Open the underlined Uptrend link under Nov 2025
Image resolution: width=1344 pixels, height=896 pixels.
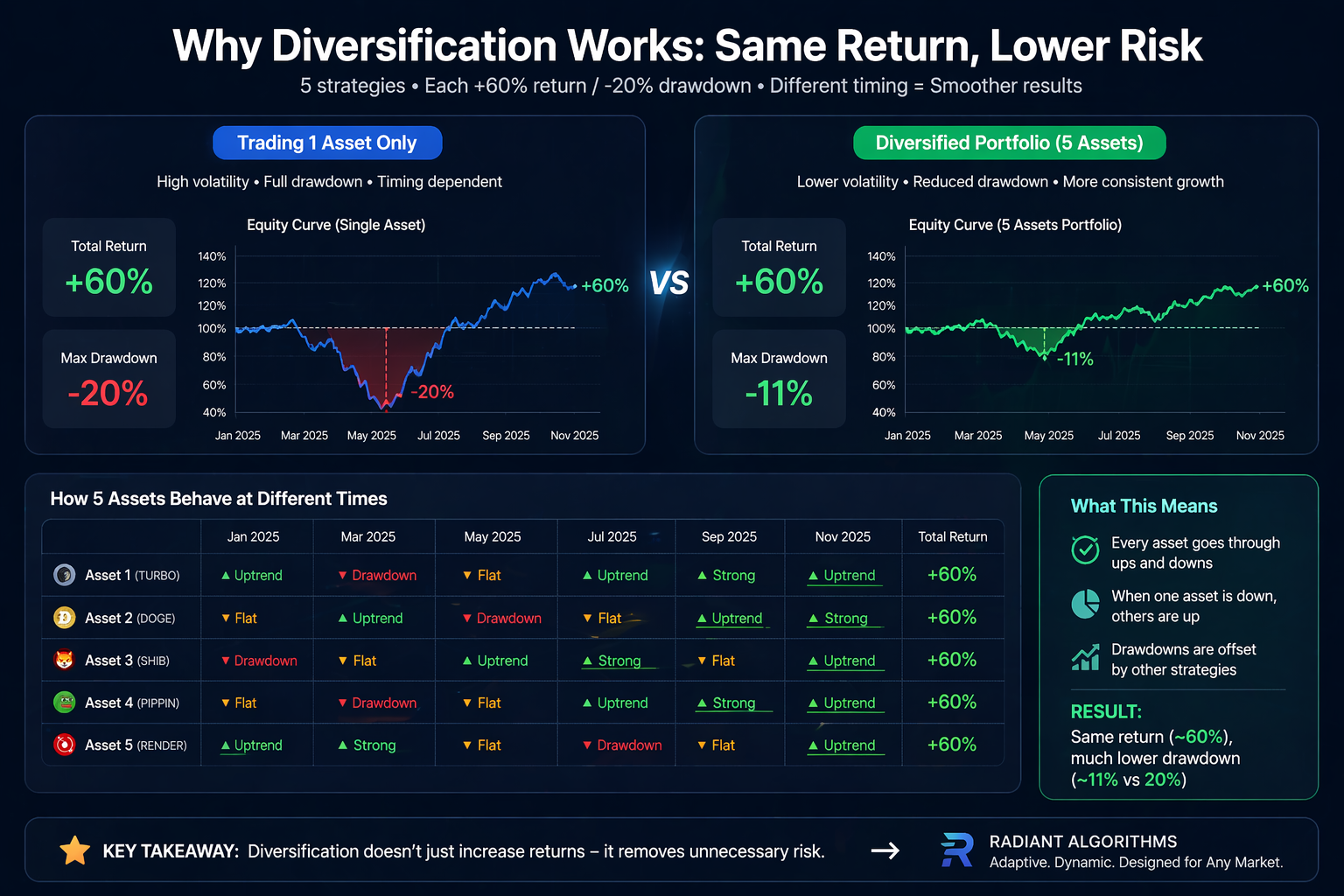pos(844,575)
